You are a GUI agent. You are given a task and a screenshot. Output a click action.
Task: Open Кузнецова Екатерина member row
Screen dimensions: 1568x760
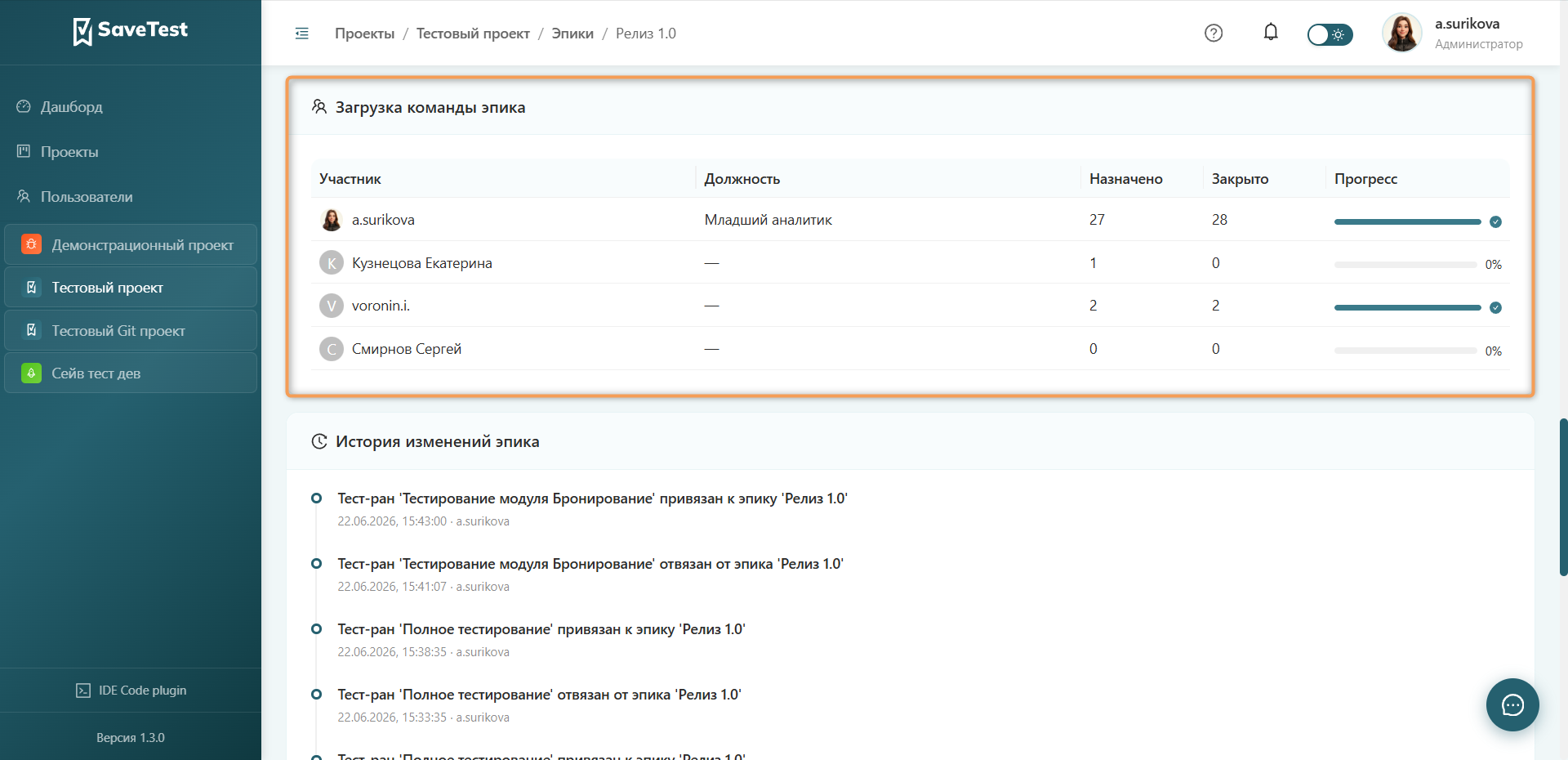[x=910, y=263]
